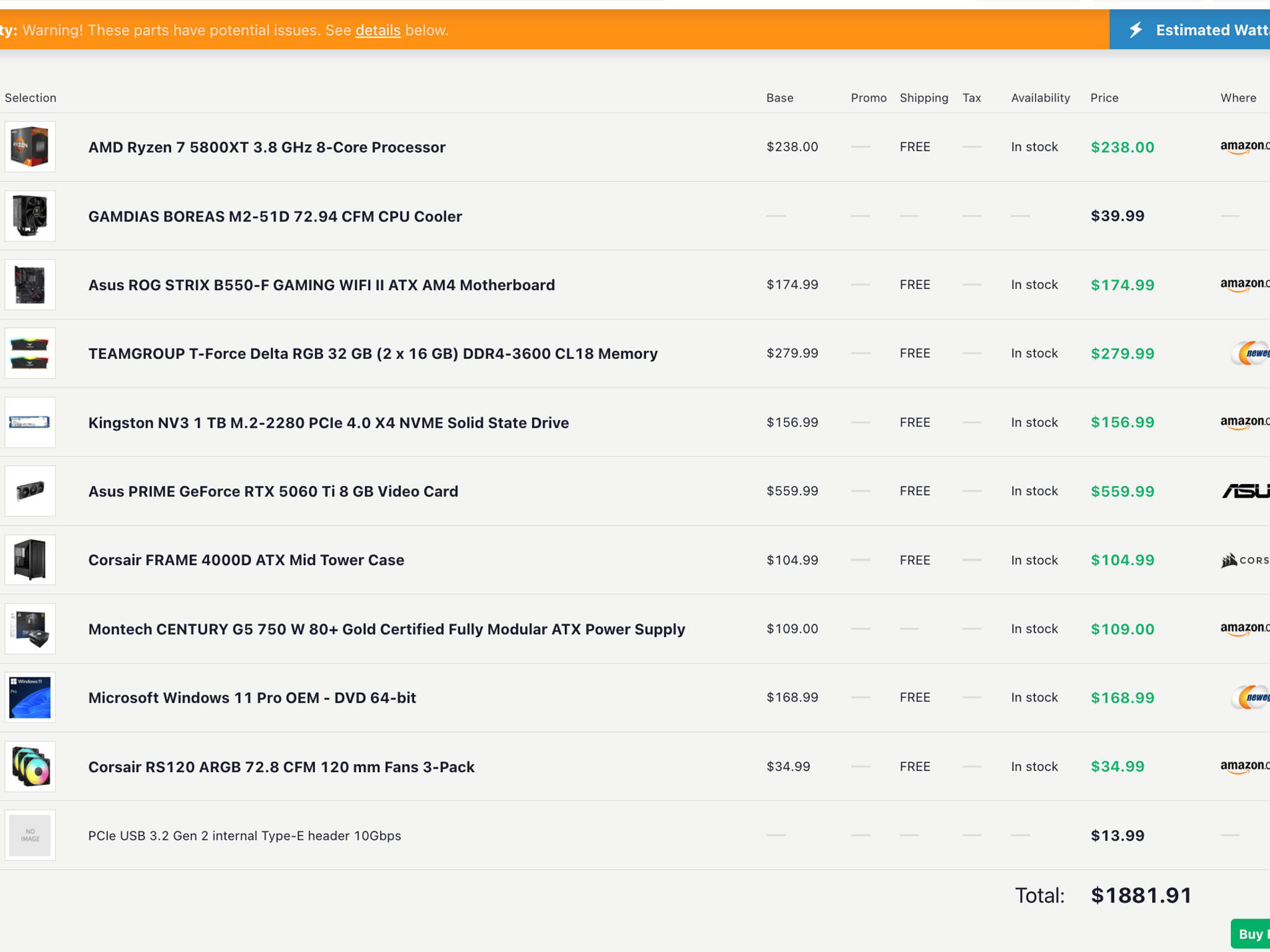Click the $1881.91 total amount
Image resolution: width=1270 pixels, height=952 pixels.
[x=1141, y=896]
